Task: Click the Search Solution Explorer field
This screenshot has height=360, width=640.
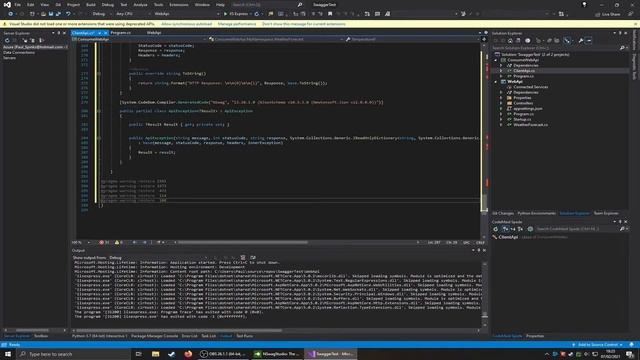Action: click(556, 48)
